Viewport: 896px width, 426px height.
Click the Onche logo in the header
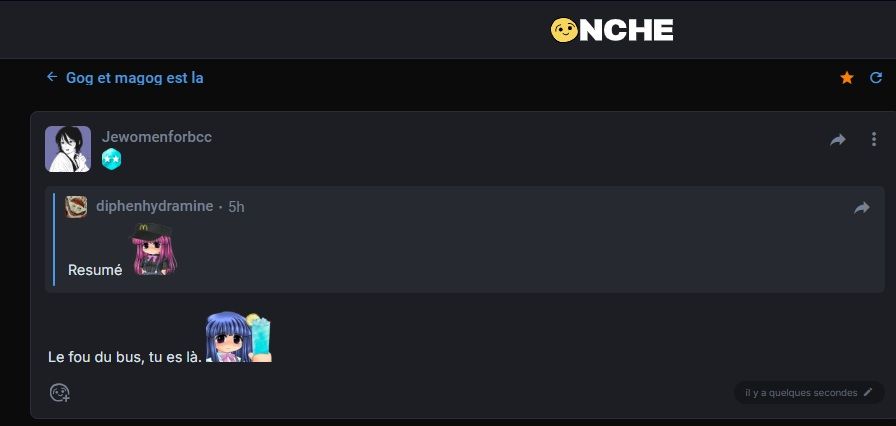tap(612, 30)
